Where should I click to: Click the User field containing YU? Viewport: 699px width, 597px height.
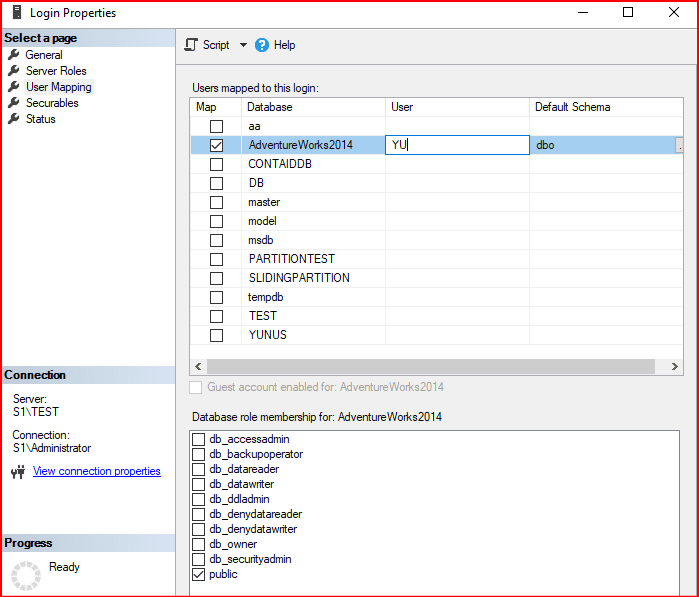coord(457,145)
